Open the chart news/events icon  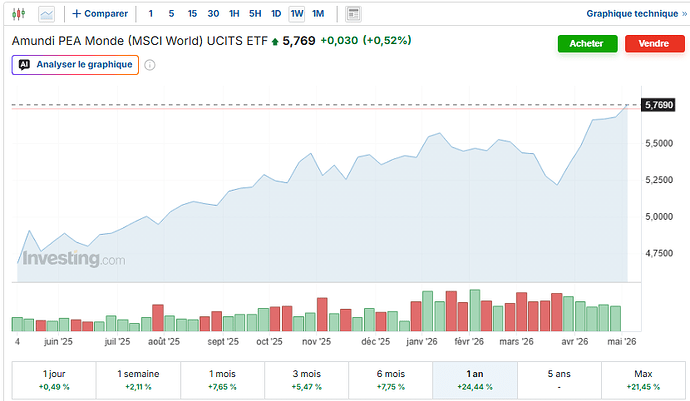pyautogui.click(x=353, y=14)
